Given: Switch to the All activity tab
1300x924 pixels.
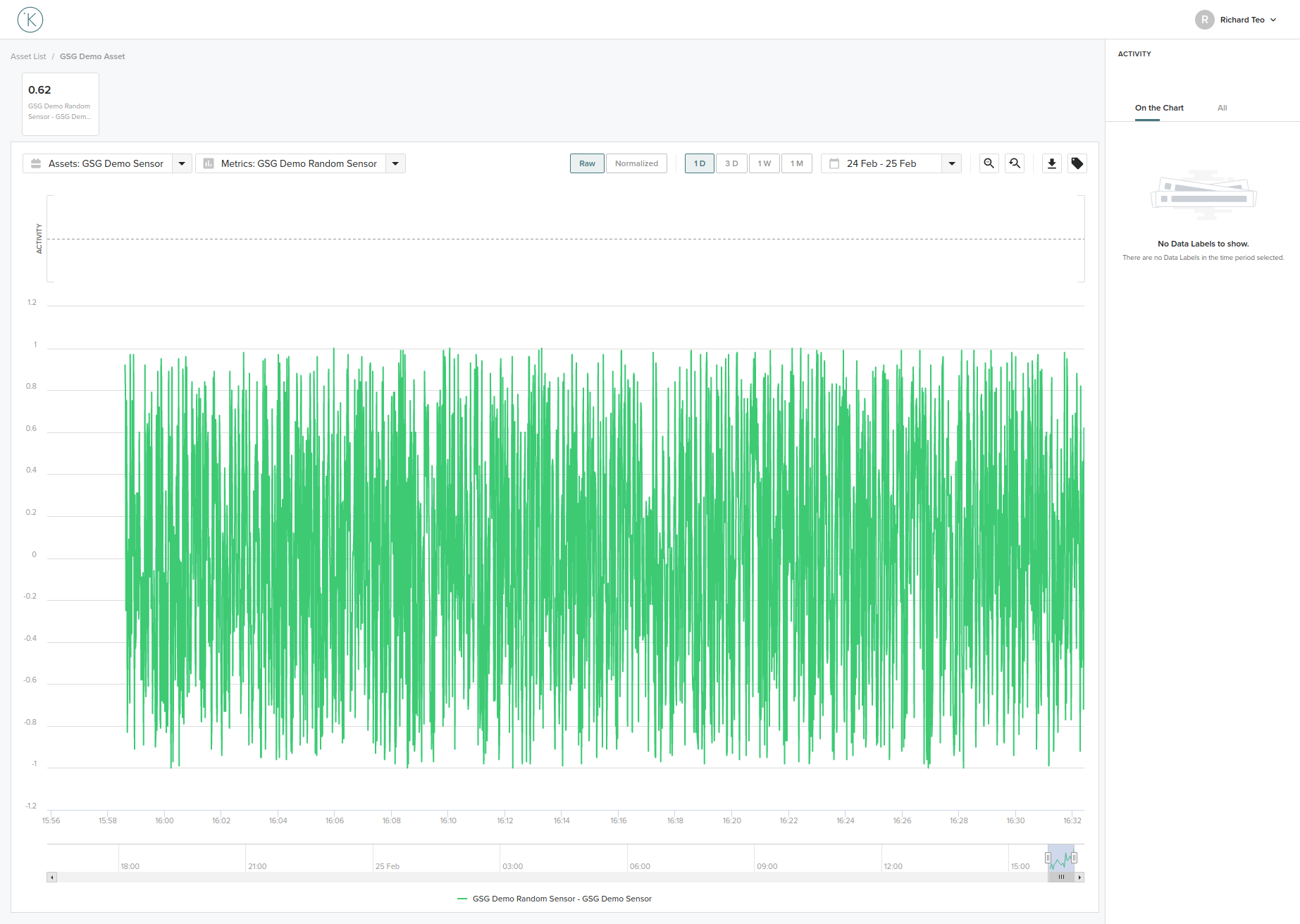Looking at the screenshot, I should tap(1222, 108).
